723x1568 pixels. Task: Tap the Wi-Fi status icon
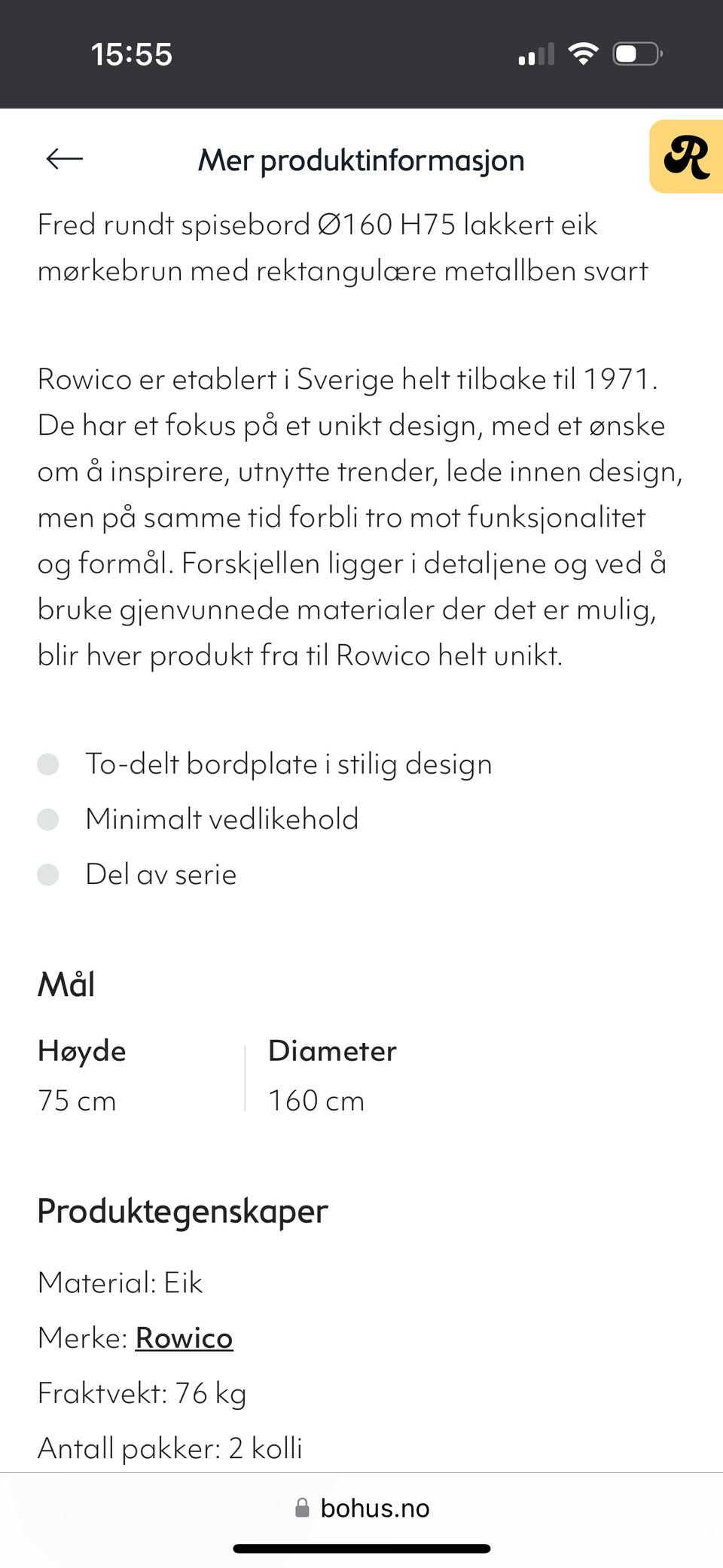(x=583, y=53)
